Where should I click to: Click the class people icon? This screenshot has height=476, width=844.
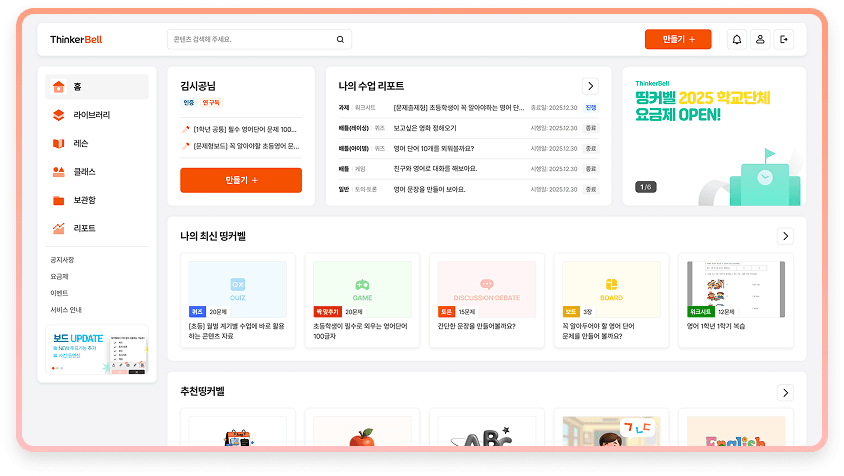tap(59, 172)
